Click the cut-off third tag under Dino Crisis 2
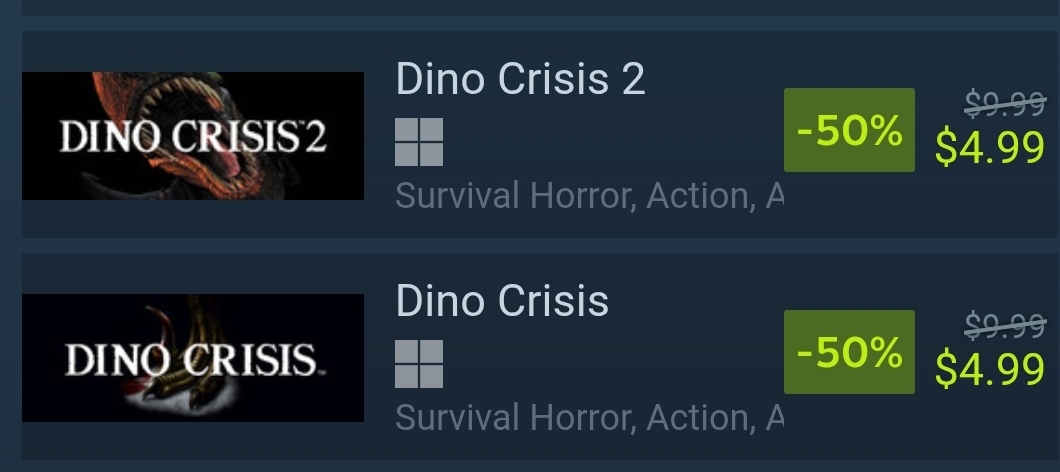 tap(774, 196)
